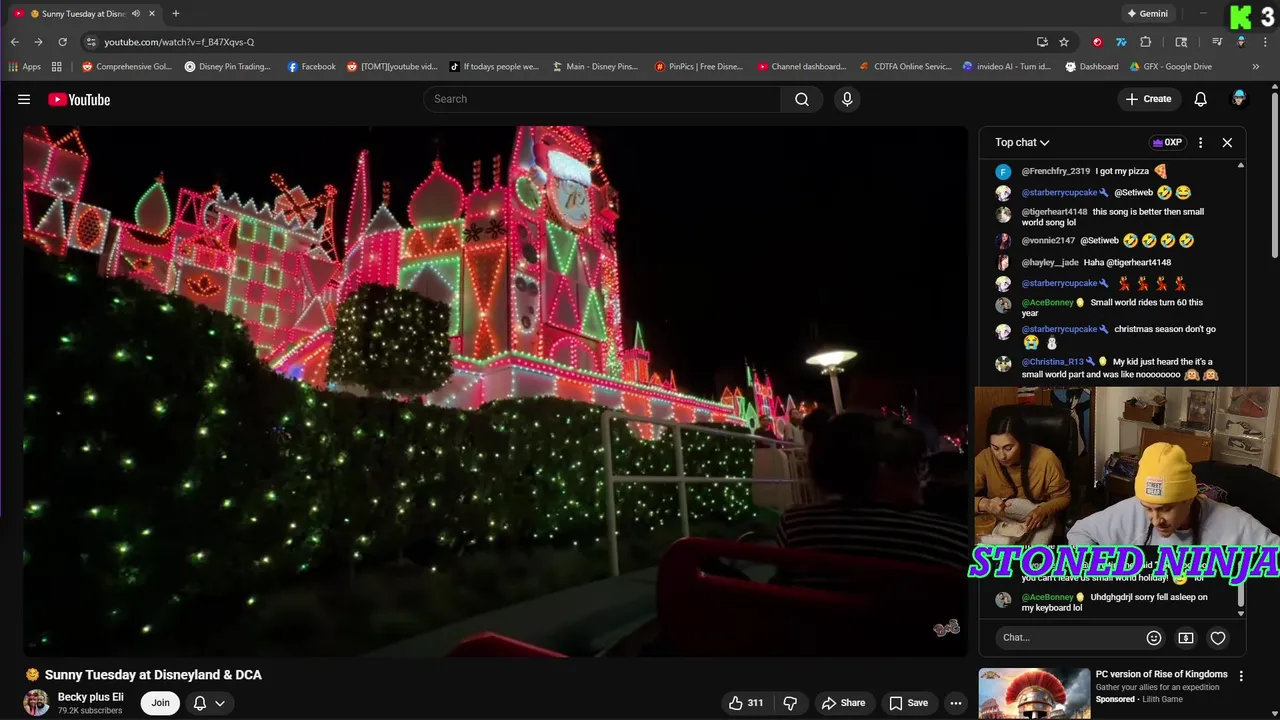Go forward with browser forward arrow
Screen dimensions: 1280x720
tap(38, 42)
